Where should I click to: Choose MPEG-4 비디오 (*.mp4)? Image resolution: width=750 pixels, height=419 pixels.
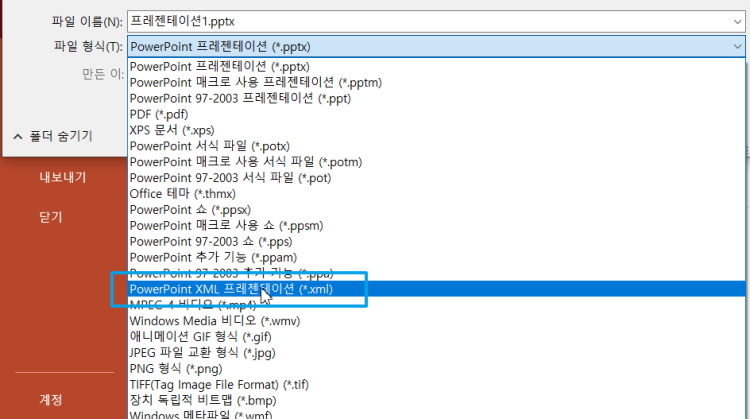(x=436, y=305)
